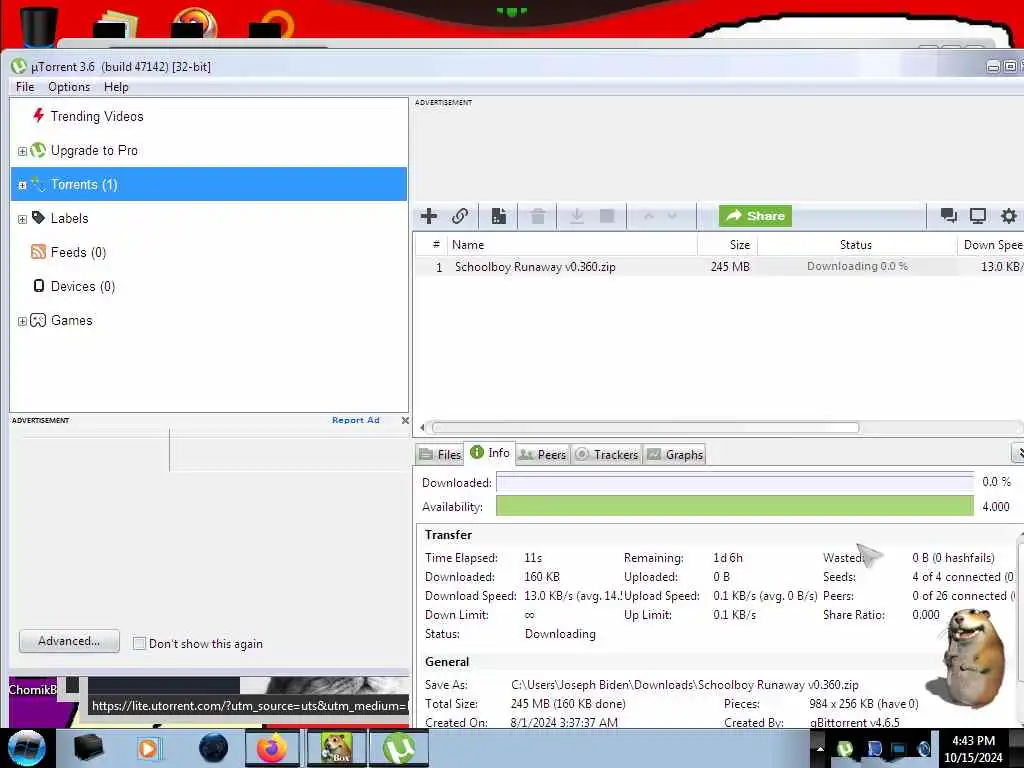The height and width of the screenshot is (768, 1024).
Task: Select the Info tab
Action: pos(490,453)
